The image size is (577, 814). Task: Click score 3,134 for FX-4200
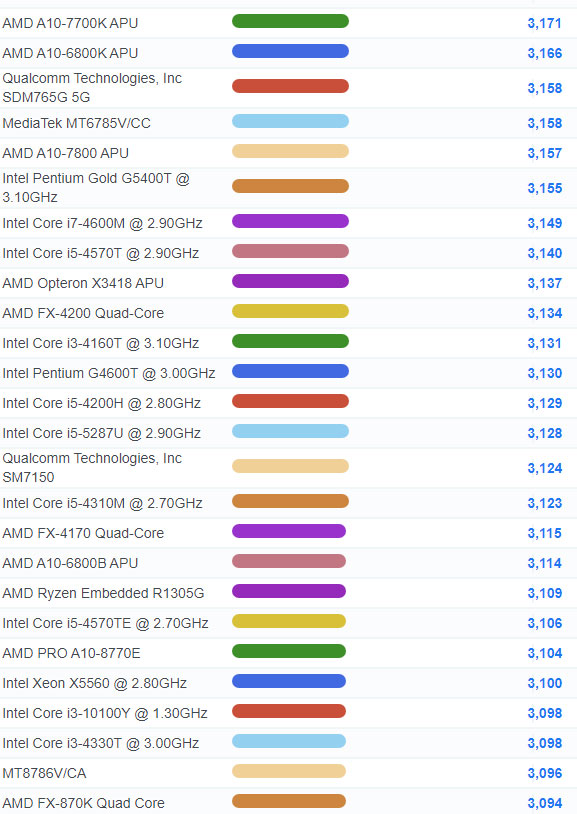(544, 314)
